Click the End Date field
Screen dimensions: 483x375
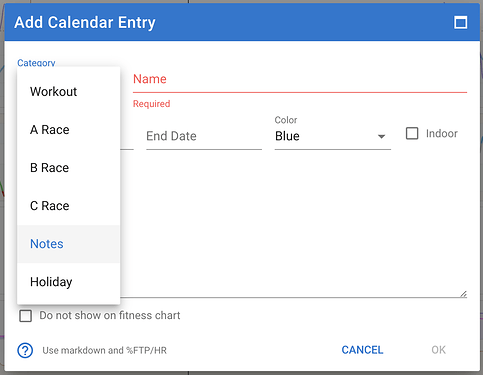[x=204, y=136]
